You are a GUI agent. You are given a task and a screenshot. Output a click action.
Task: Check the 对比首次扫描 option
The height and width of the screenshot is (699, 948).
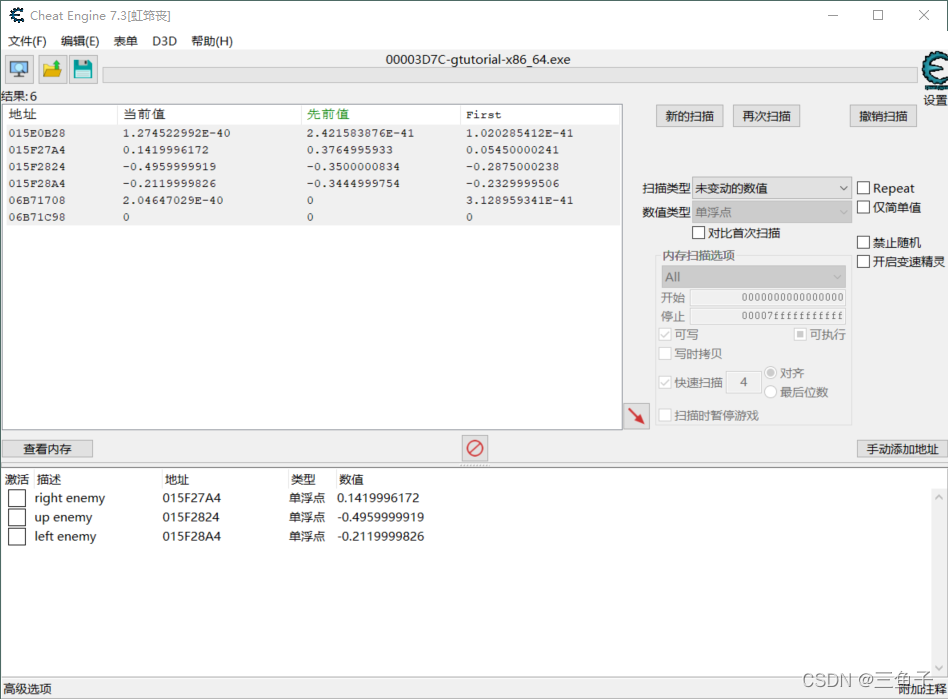698,233
